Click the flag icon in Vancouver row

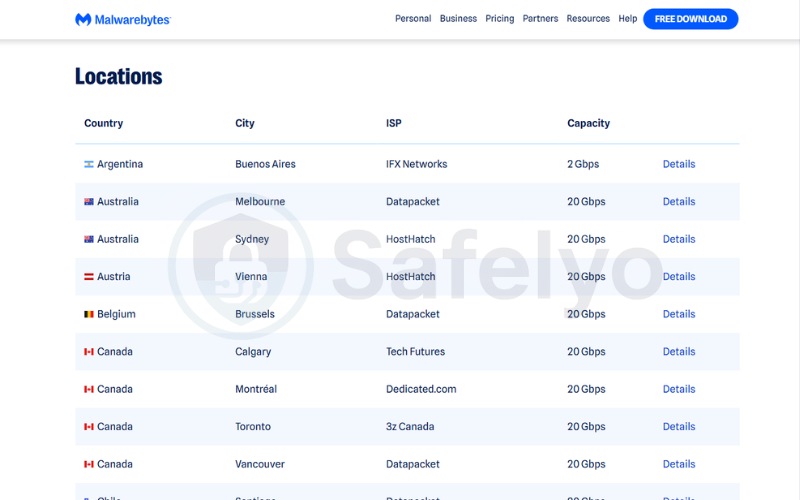tap(89, 464)
